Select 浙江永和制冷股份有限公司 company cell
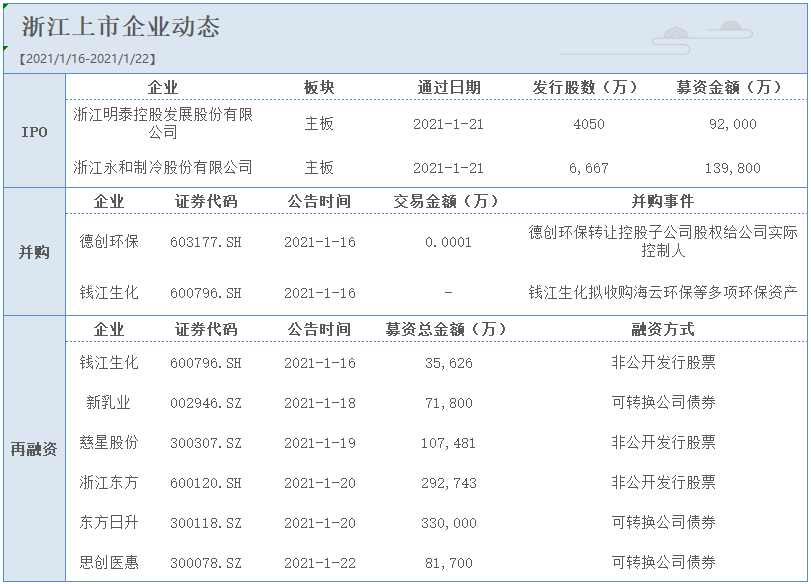 (x=163, y=168)
